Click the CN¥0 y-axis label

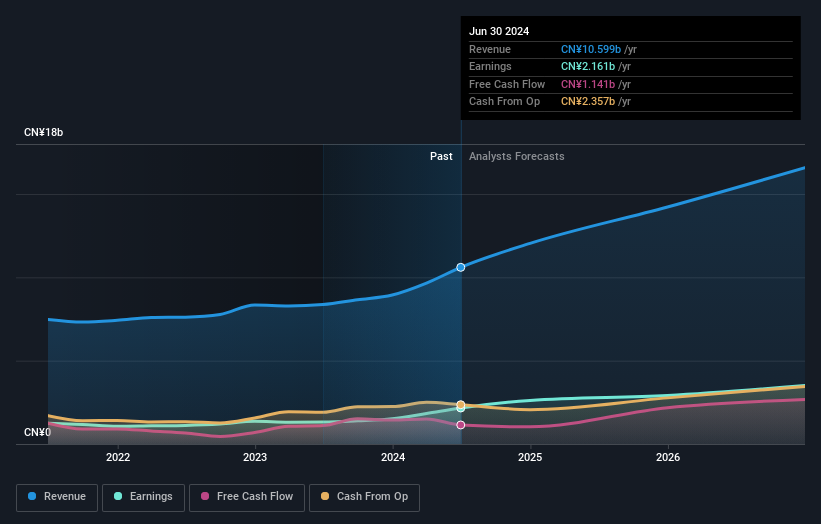[38, 432]
